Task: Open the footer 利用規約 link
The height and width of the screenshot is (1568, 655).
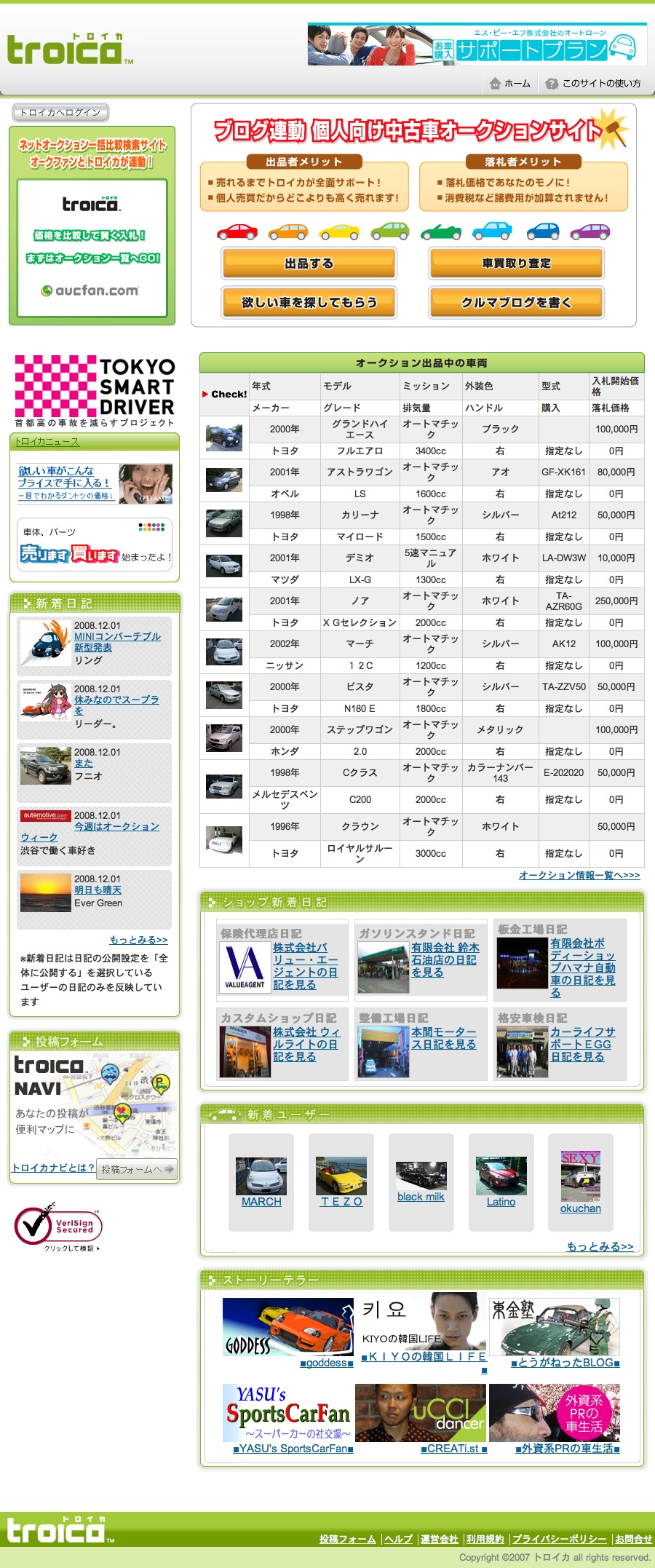Action: tap(485, 1539)
